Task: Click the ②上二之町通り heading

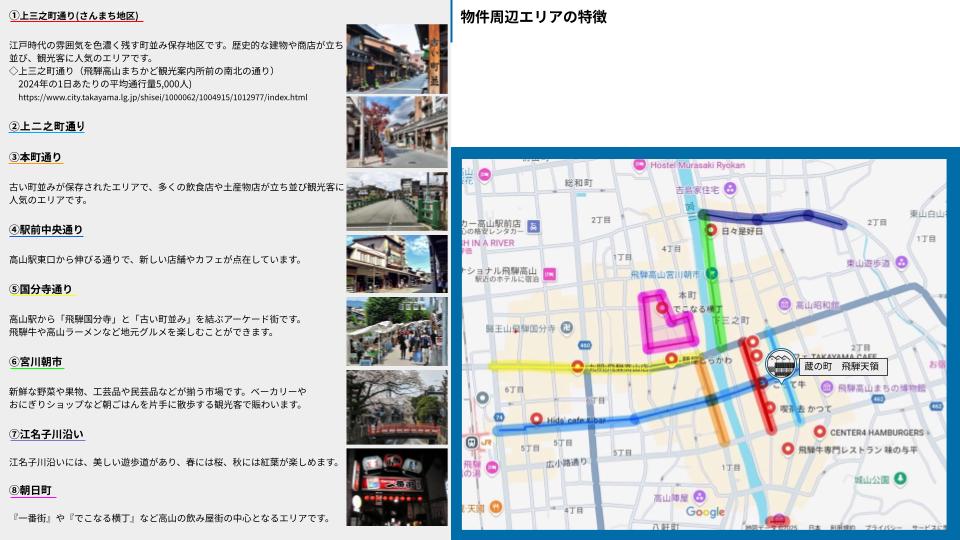Action: click(47, 126)
